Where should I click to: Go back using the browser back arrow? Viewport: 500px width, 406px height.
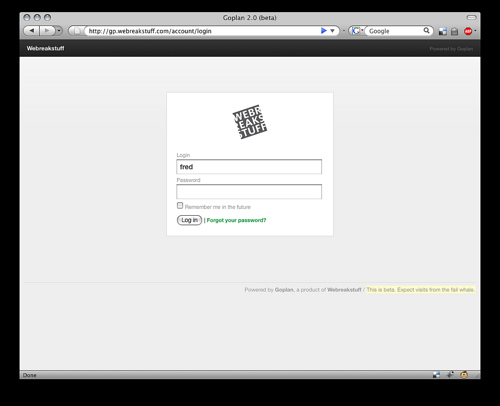pyautogui.click(x=32, y=31)
